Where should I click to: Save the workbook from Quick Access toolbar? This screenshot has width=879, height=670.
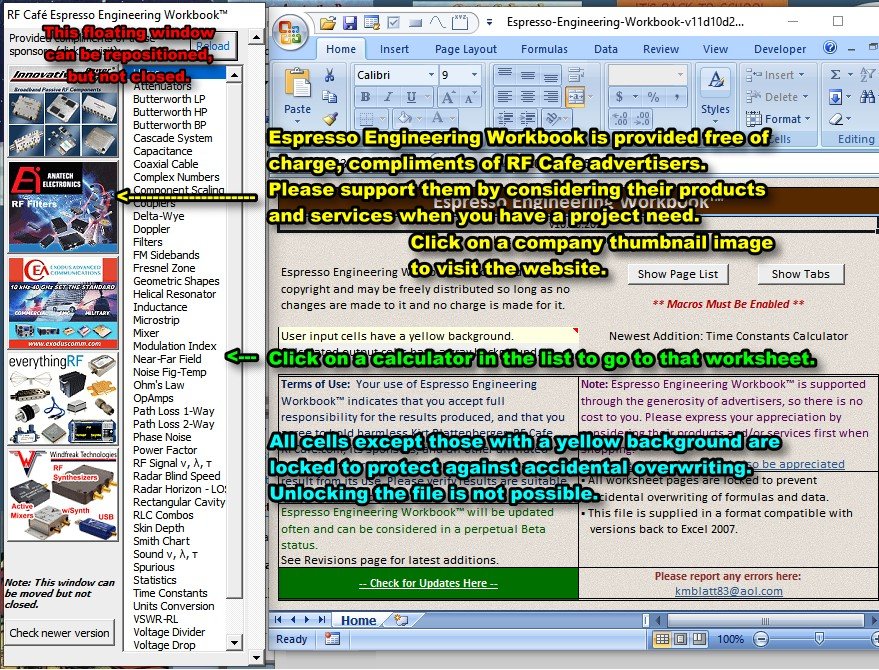tap(350, 22)
